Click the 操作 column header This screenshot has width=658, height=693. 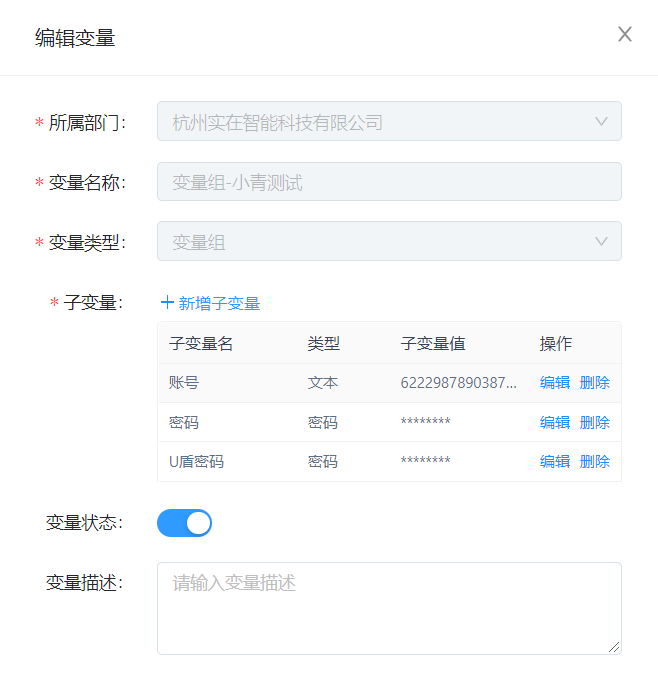point(556,344)
